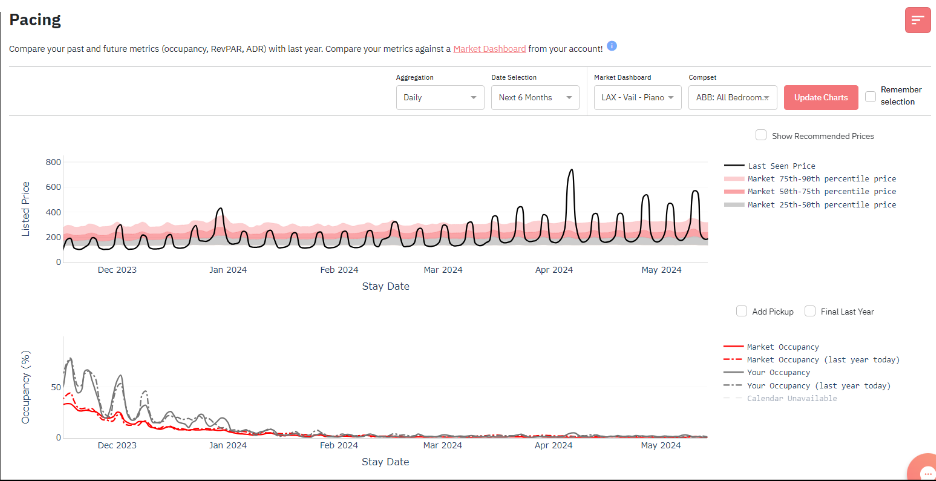Click the Last Seen Price legend line

pyautogui.click(x=734, y=166)
